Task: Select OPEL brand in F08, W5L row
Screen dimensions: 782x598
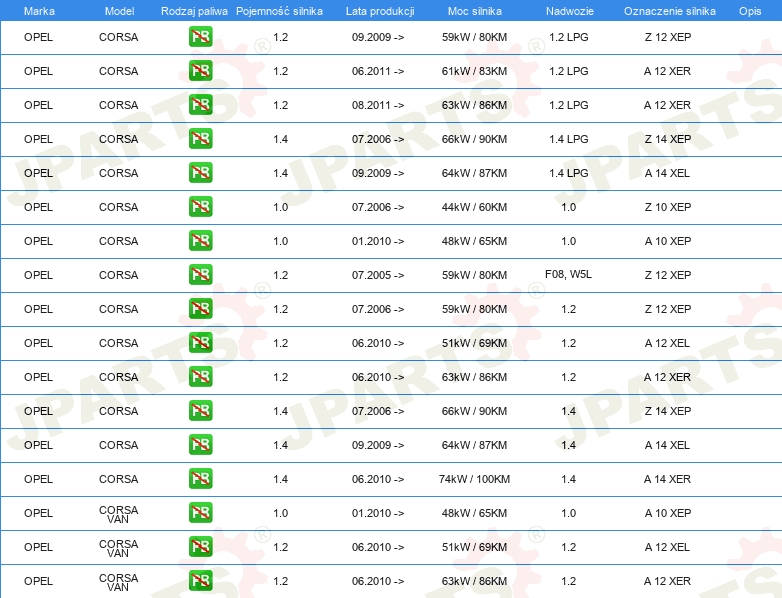Action: click(x=38, y=275)
